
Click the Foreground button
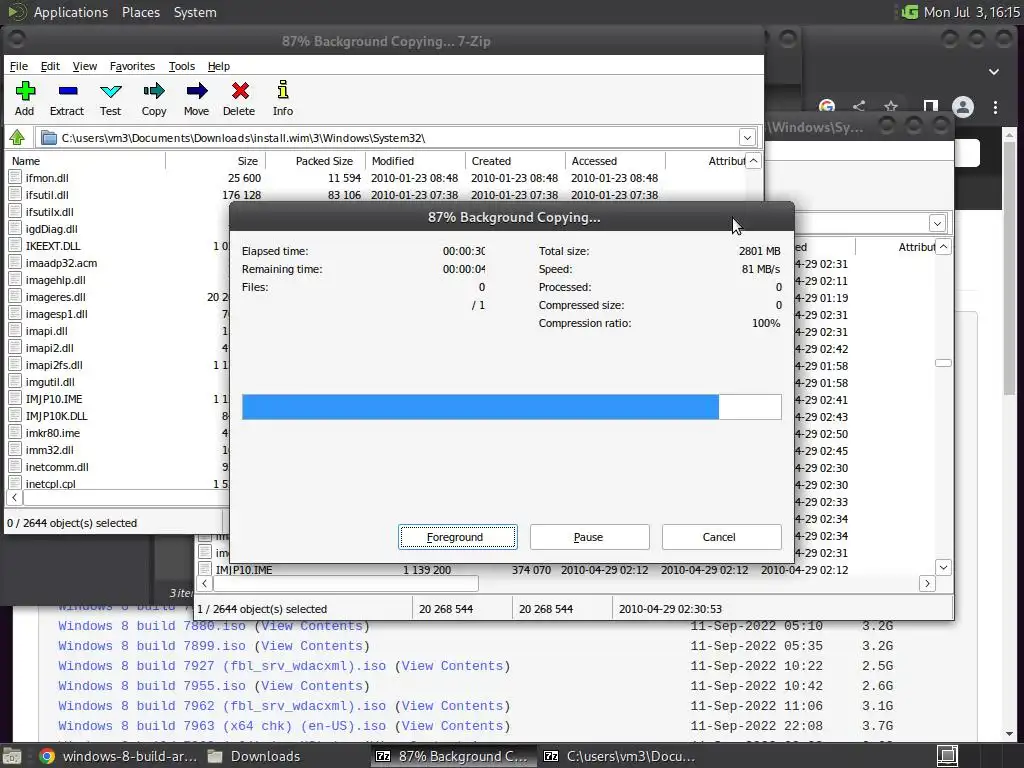coord(458,537)
